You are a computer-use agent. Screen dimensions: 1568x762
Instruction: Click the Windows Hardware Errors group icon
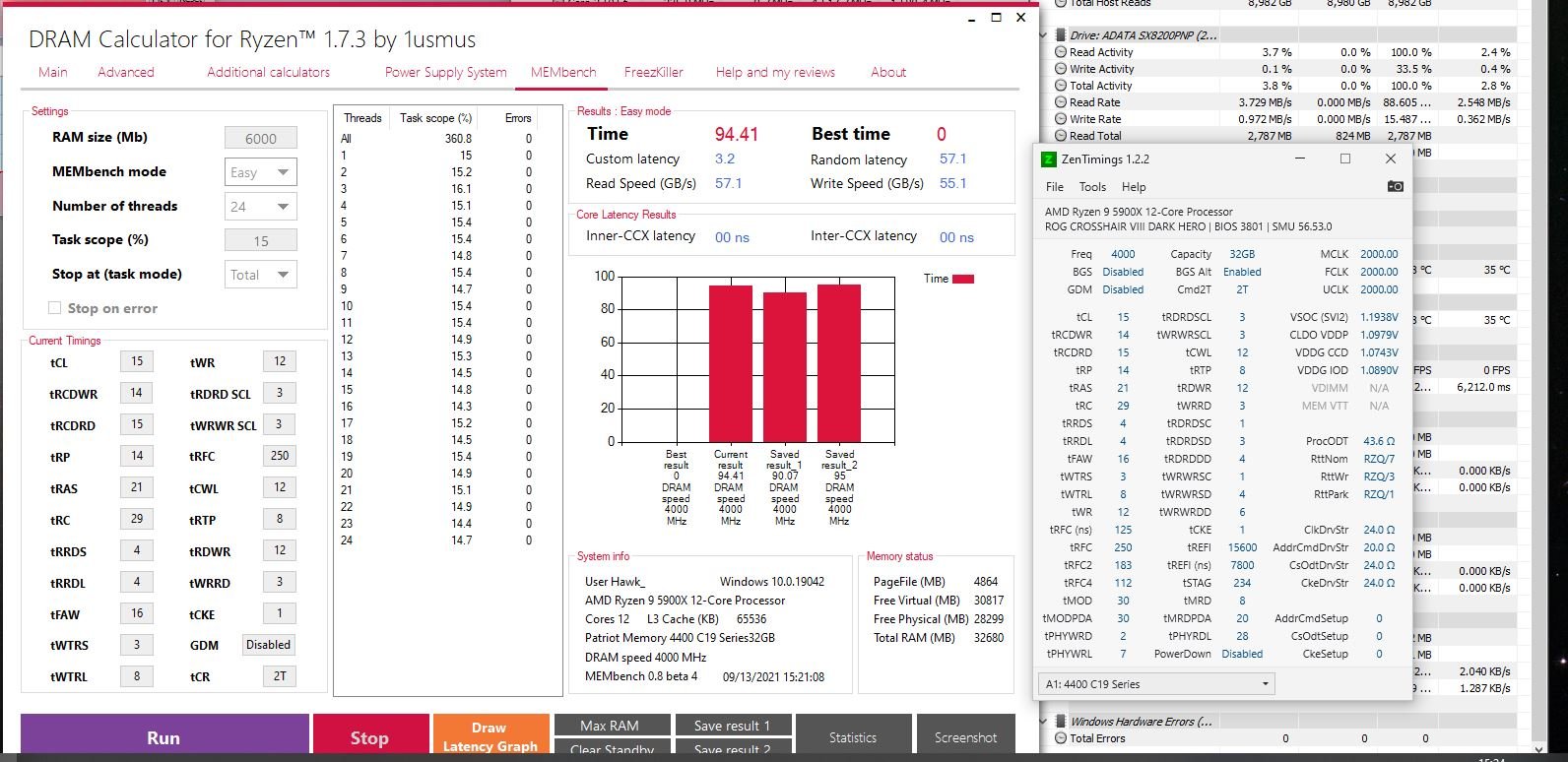(1061, 722)
